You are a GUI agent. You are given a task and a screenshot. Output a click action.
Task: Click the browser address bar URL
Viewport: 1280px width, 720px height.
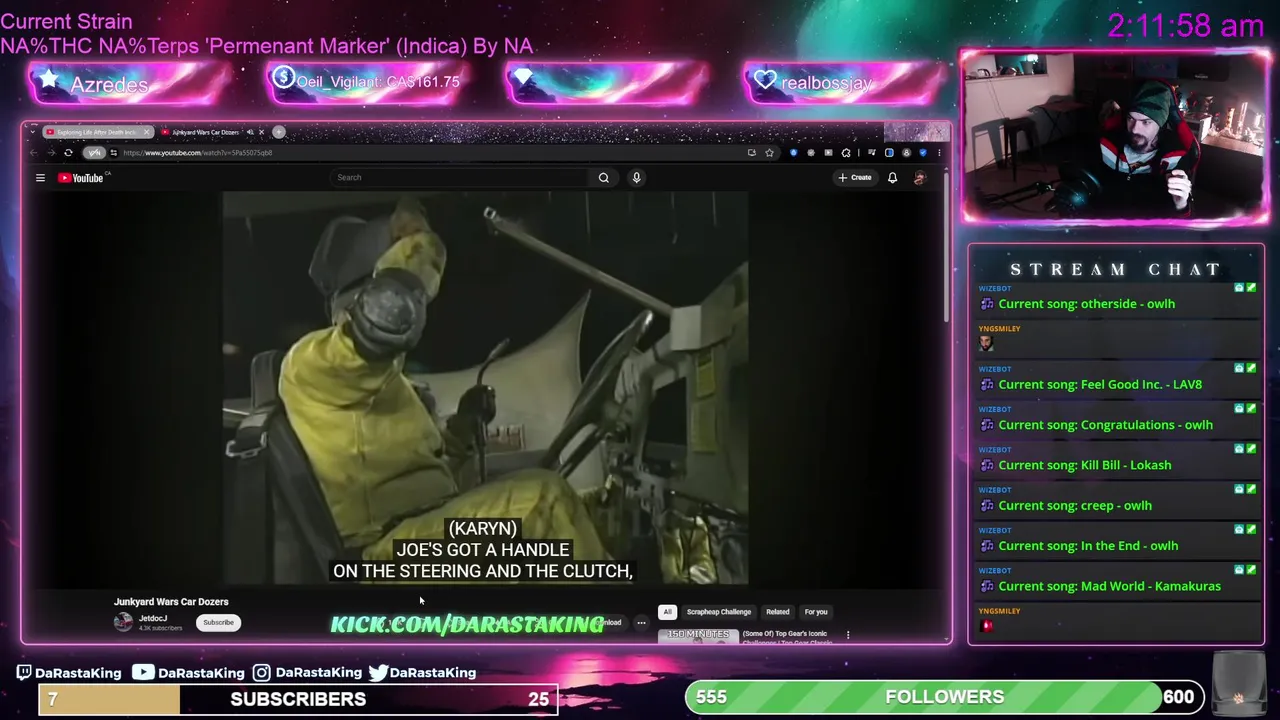198,152
